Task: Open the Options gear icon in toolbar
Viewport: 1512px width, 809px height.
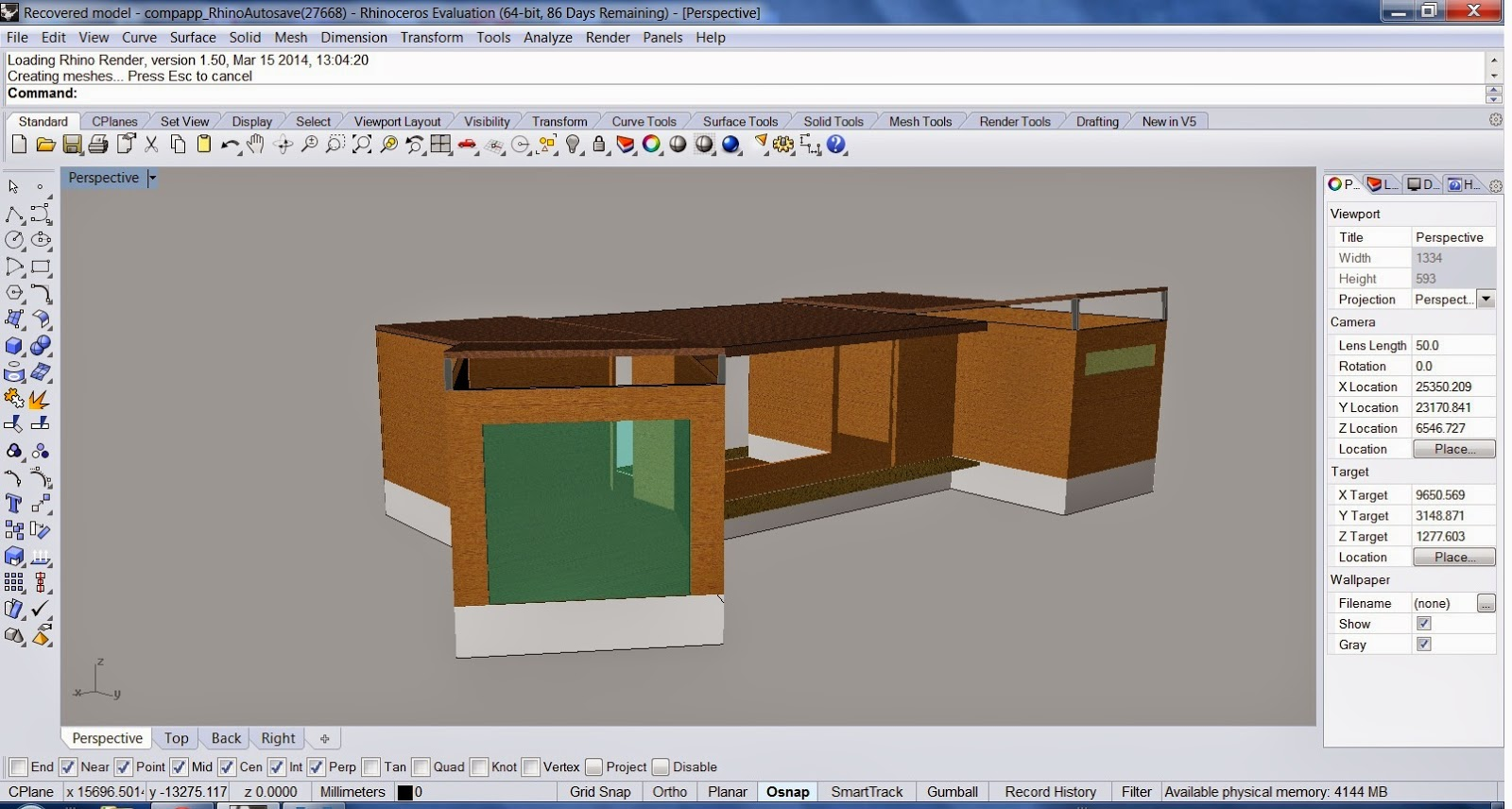Action: tap(783, 145)
